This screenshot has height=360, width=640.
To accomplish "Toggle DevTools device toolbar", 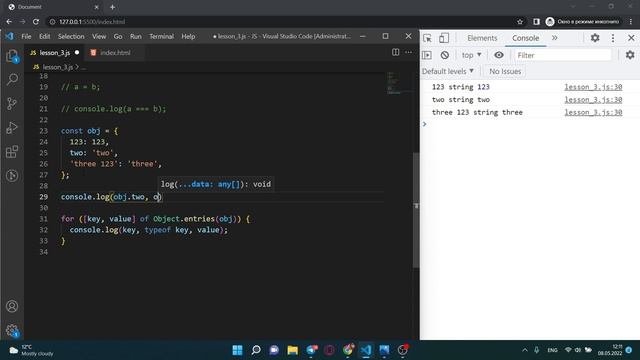I will tap(444, 38).
